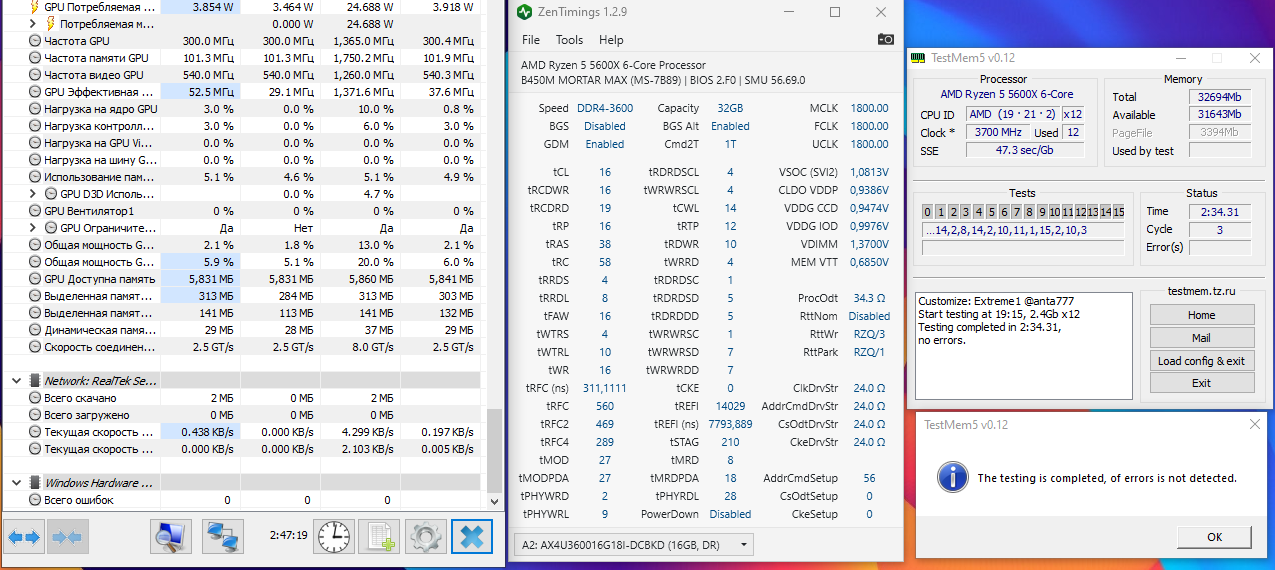Expand the GPU Ограничит... row

(33, 228)
